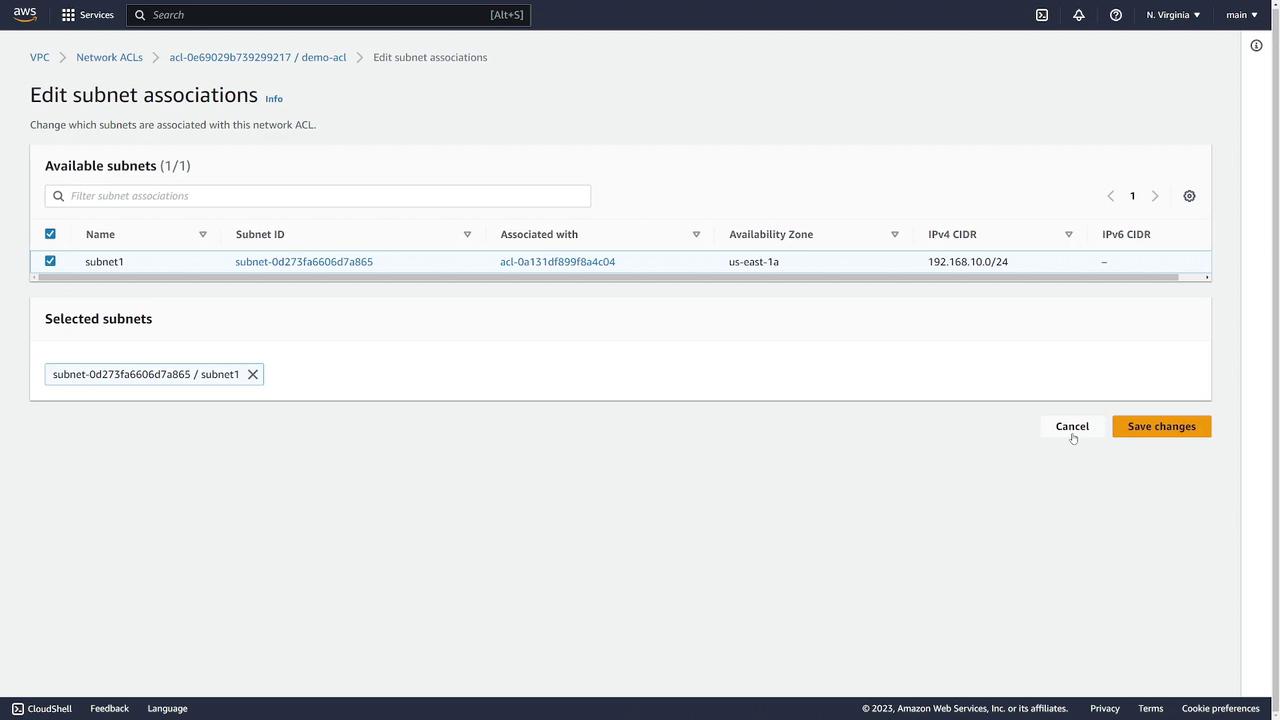Open Cookie preferences footer link
The width and height of the screenshot is (1280, 720).
[x=1220, y=708]
